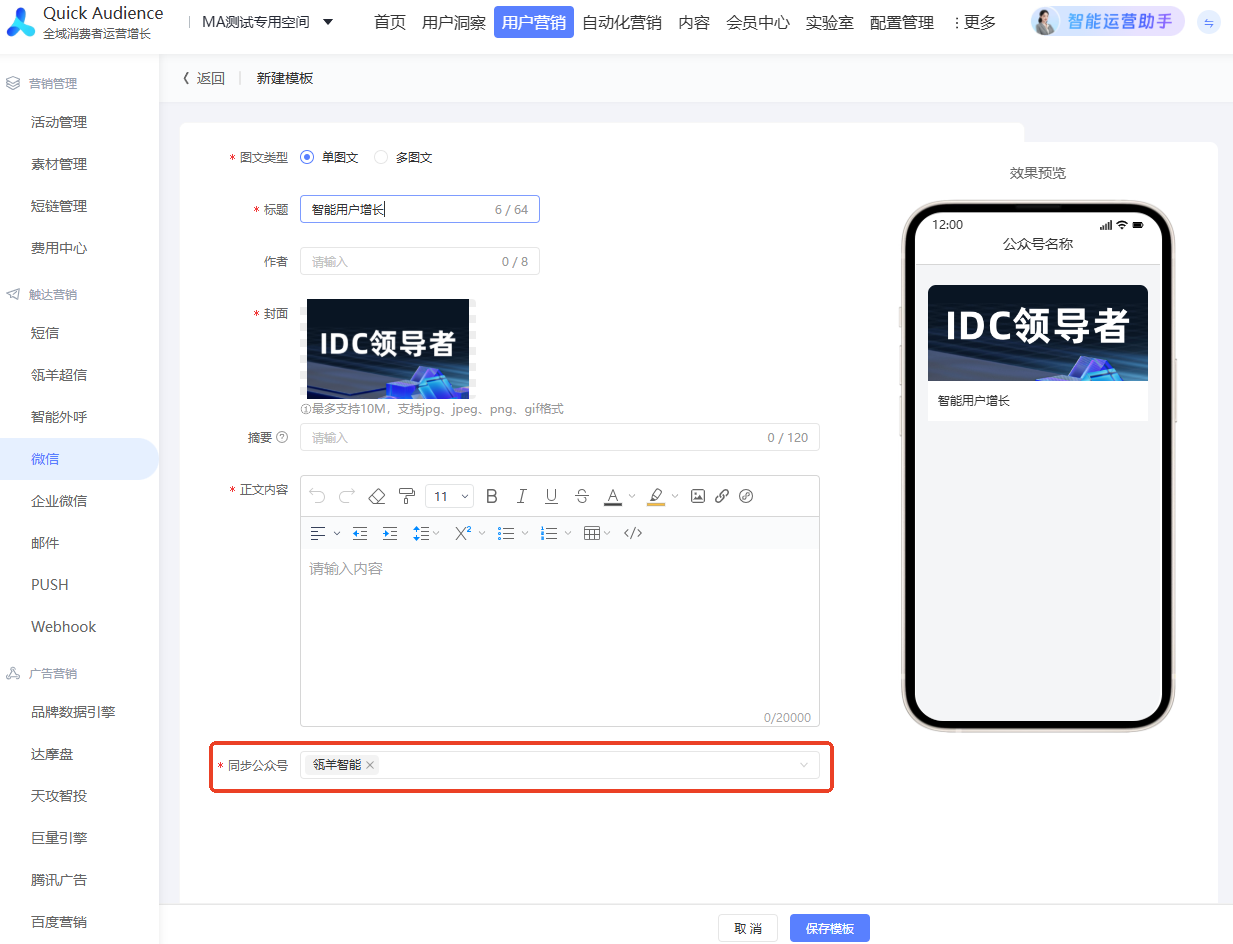The height and width of the screenshot is (944, 1233).
Task: Select the 单图文 radio option
Action: pos(307,157)
